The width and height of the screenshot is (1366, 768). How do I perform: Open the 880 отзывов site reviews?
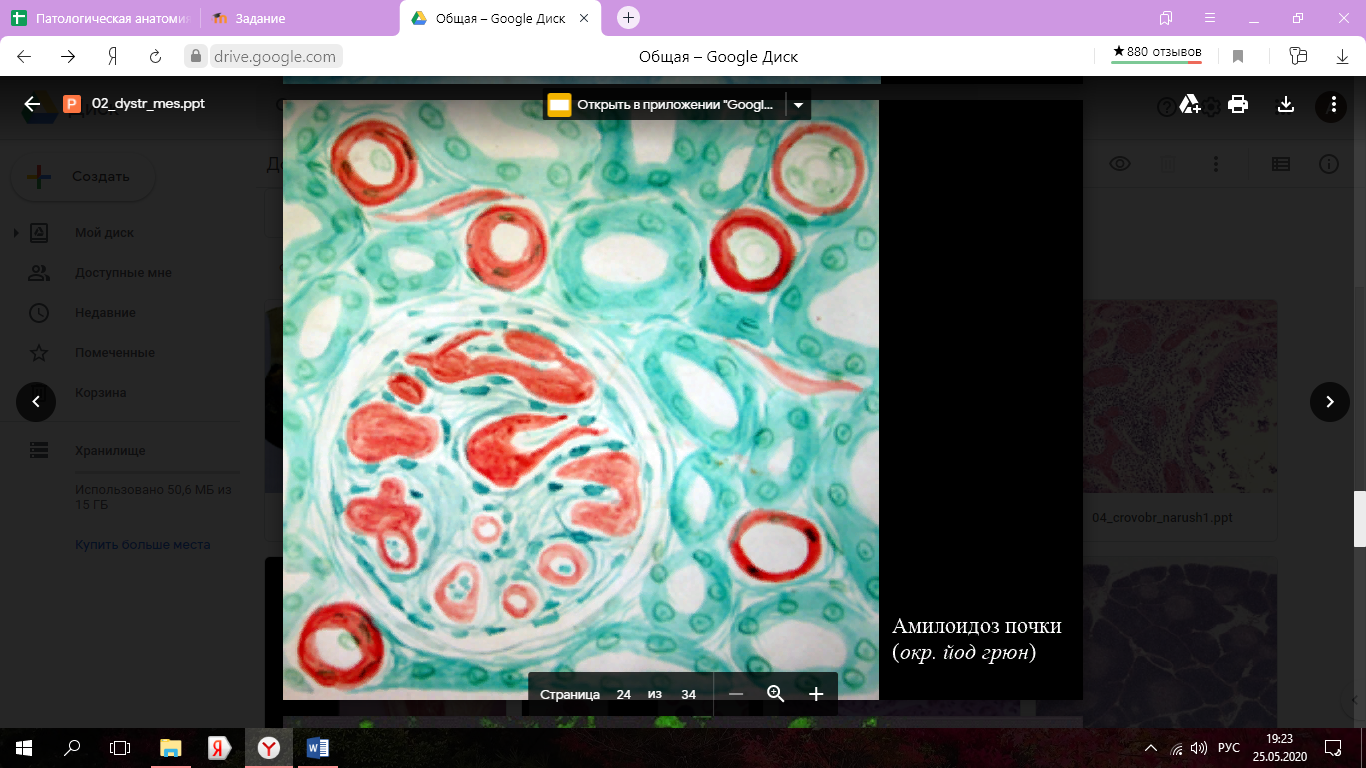pyautogui.click(x=1157, y=54)
